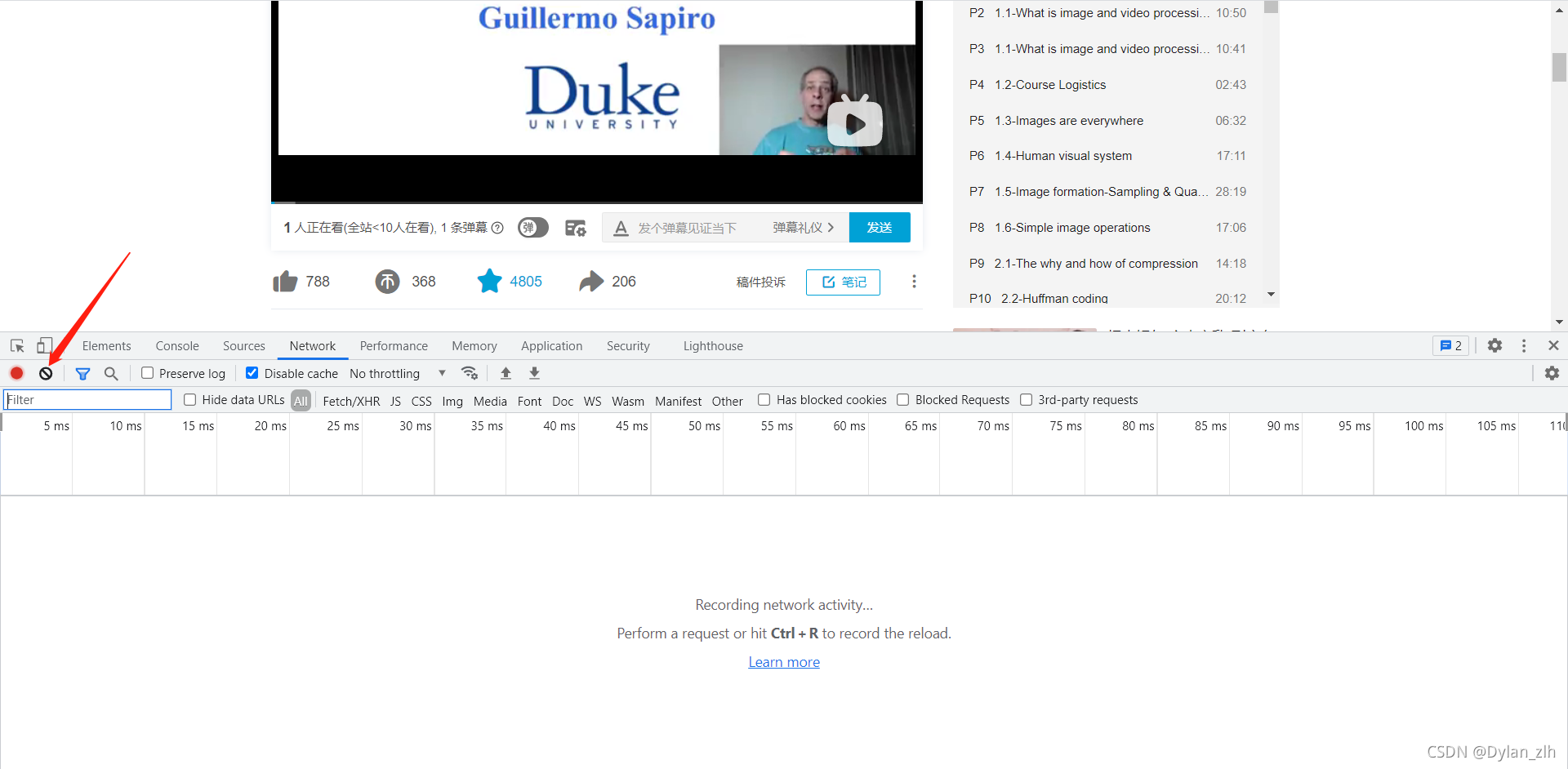
Task: Filter by Media requests
Action: pos(490,401)
